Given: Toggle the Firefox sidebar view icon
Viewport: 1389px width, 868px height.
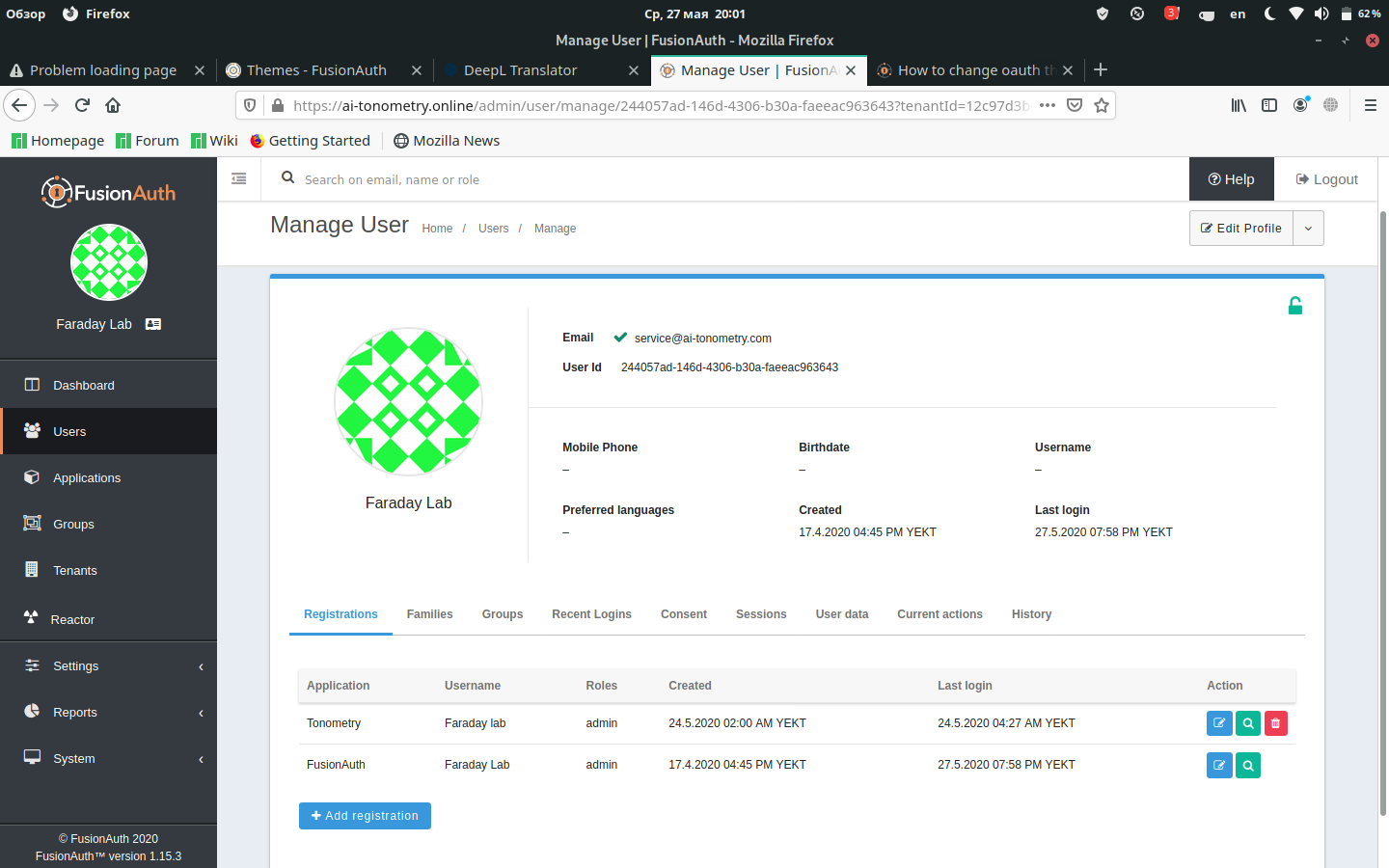Looking at the screenshot, I should tap(1269, 105).
